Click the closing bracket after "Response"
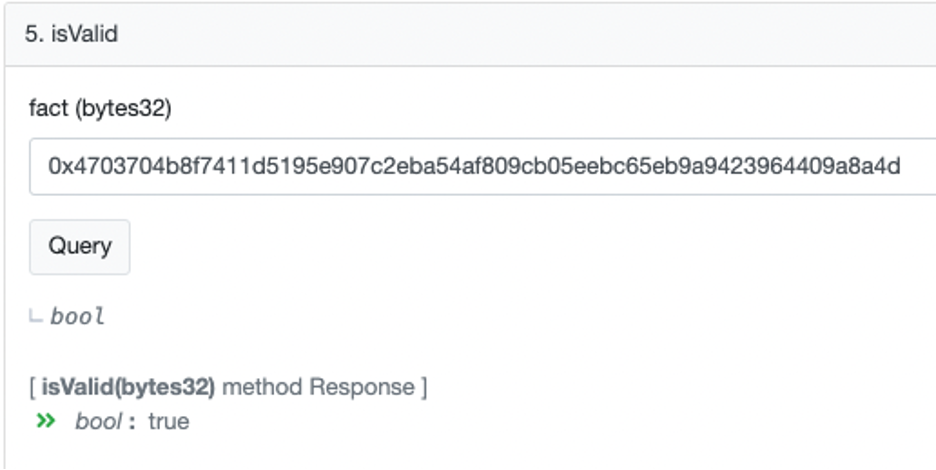Screen dimensions: 936x470 pyautogui.click(x=423, y=387)
